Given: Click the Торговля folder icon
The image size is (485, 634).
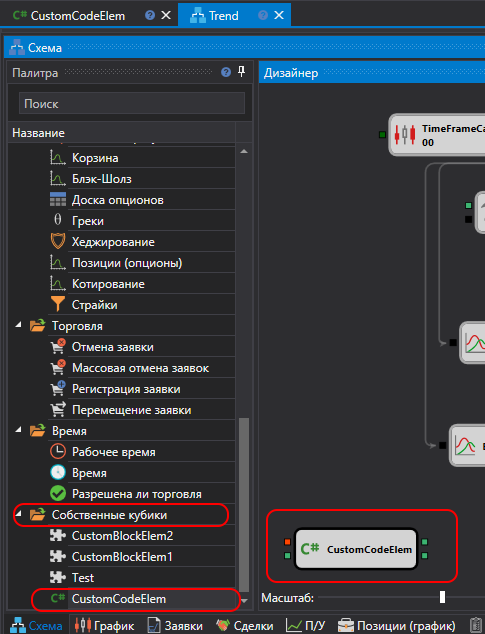Looking at the screenshot, I should [38, 325].
